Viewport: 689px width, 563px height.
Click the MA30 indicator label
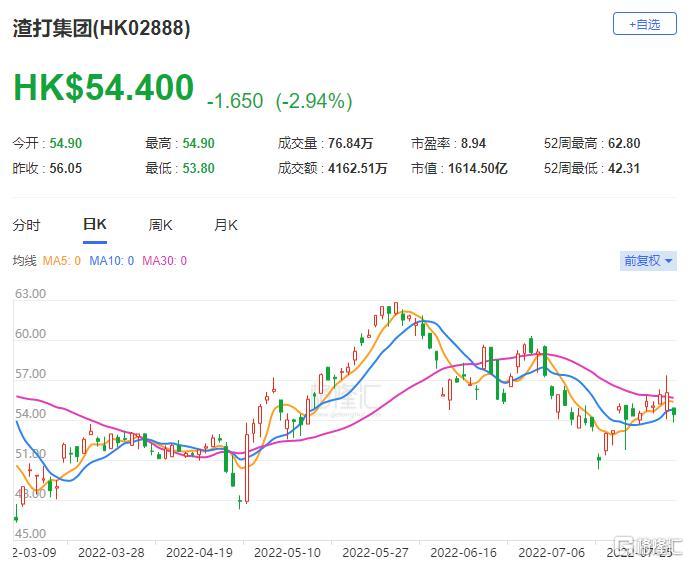pyautogui.click(x=164, y=261)
